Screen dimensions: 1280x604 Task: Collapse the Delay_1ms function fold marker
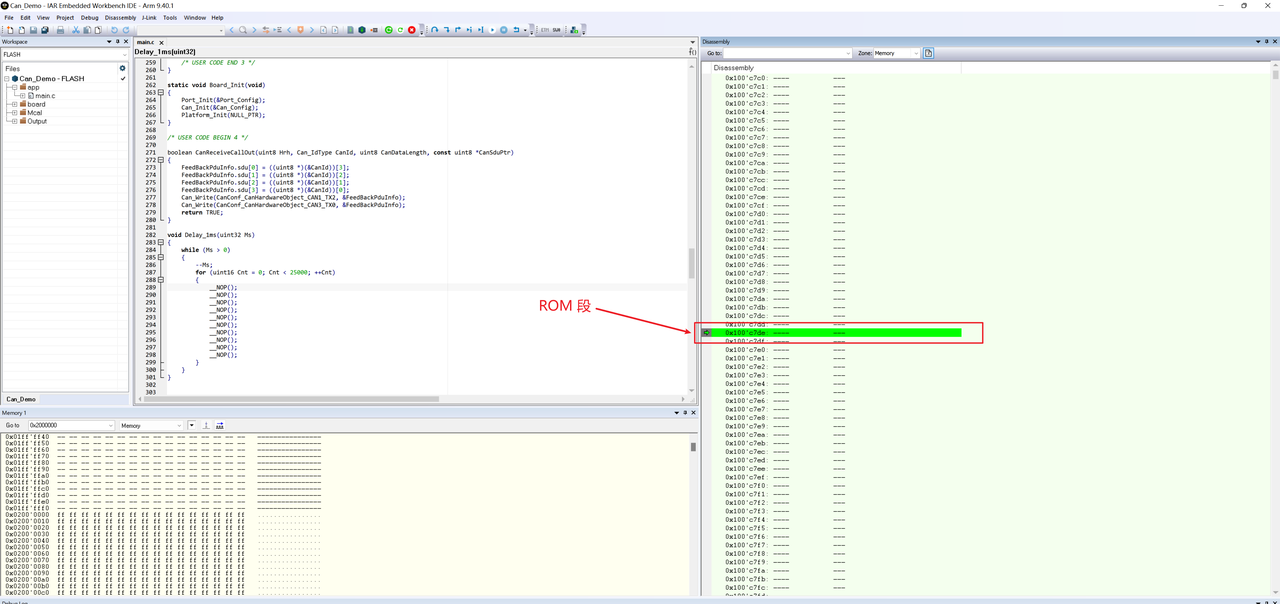161,242
